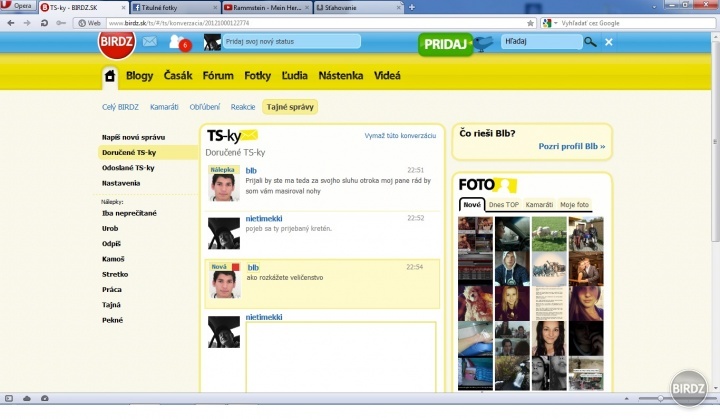Select the Nové photo tab
720x419 pixels.
[472, 205]
